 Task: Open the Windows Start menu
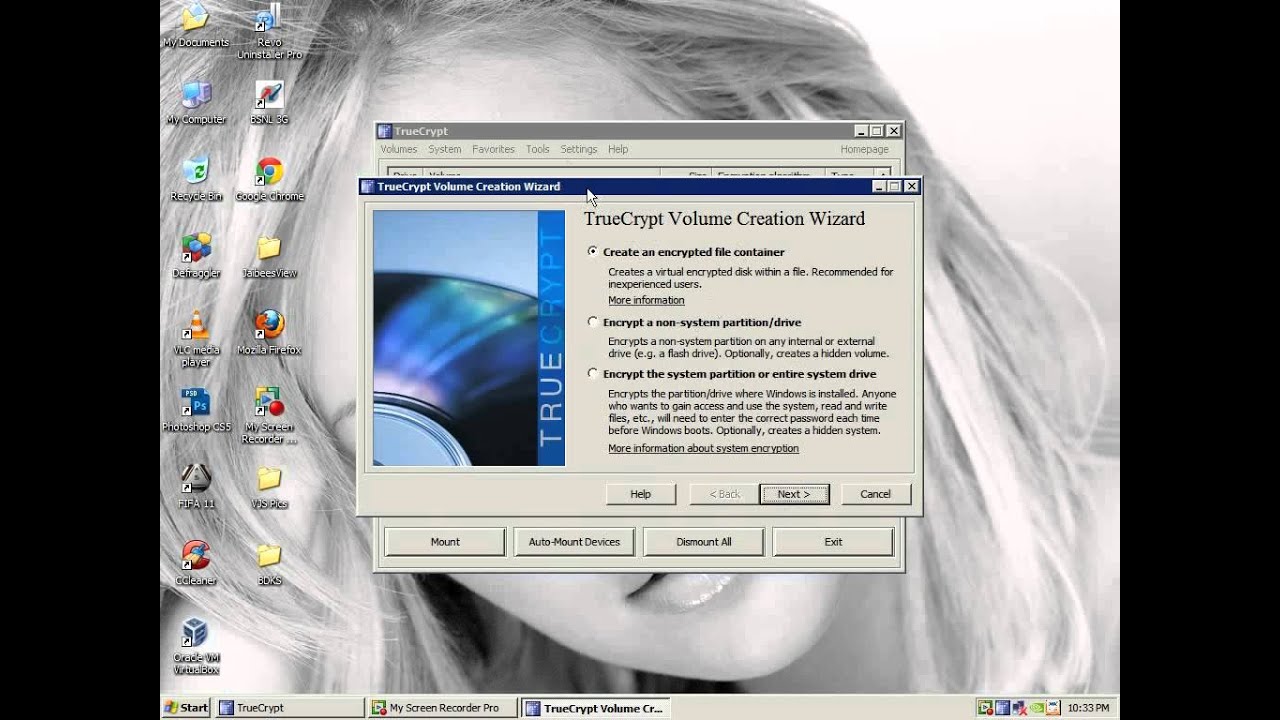point(187,708)
